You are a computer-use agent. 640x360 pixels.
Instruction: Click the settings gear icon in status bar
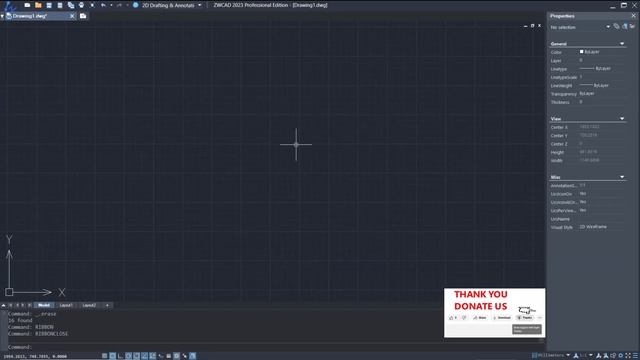pyautogui.click(x=621, y=356)
